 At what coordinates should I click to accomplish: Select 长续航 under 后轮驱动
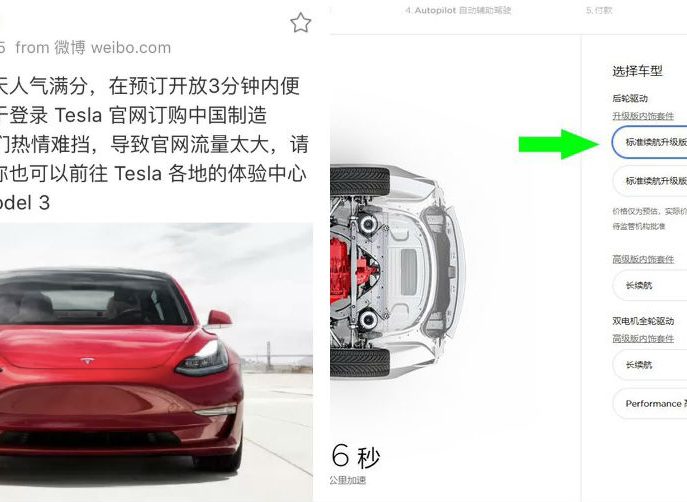pyautogui.click(x=650, y=286)
